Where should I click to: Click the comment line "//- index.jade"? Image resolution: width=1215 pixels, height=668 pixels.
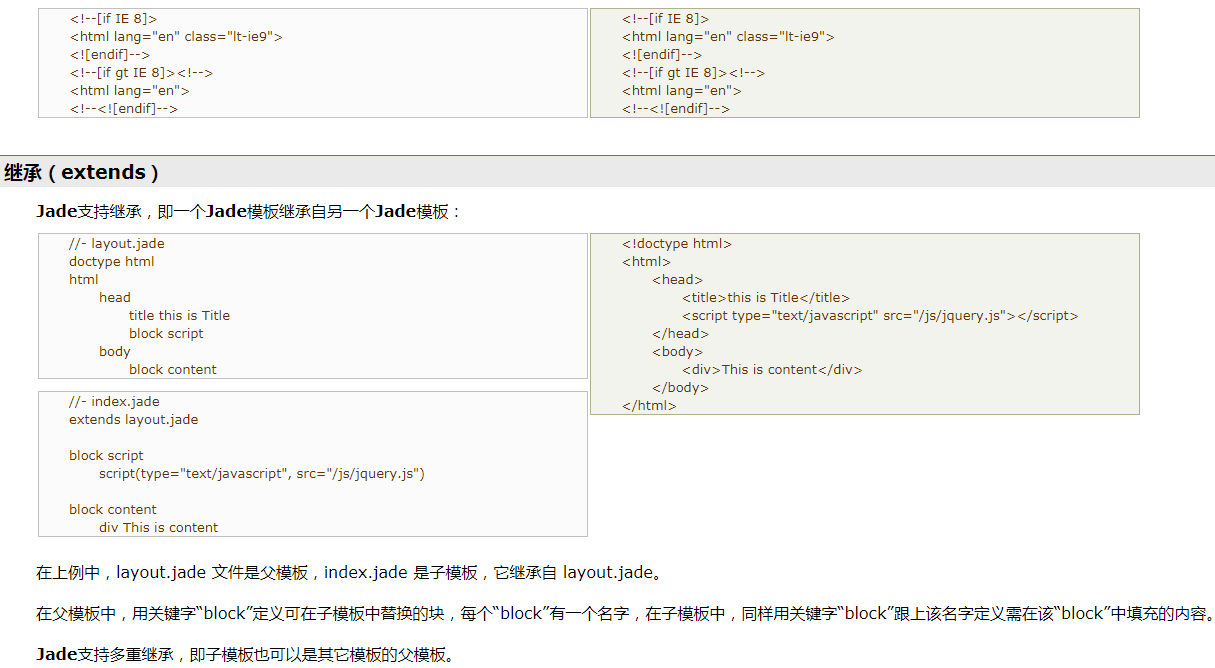point(114,401)
